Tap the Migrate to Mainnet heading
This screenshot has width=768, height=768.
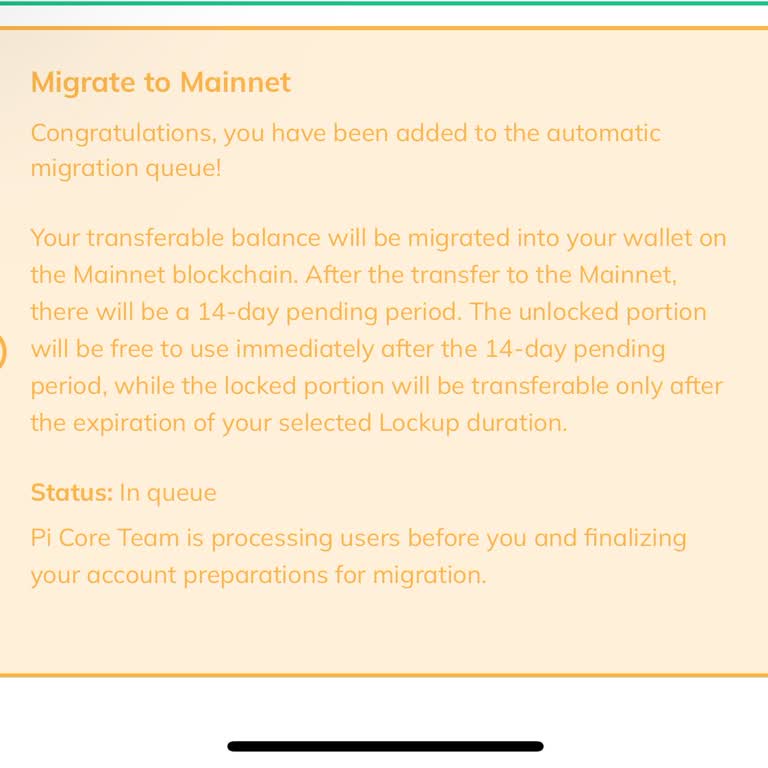pyautogui.click(x=160, y=82)
